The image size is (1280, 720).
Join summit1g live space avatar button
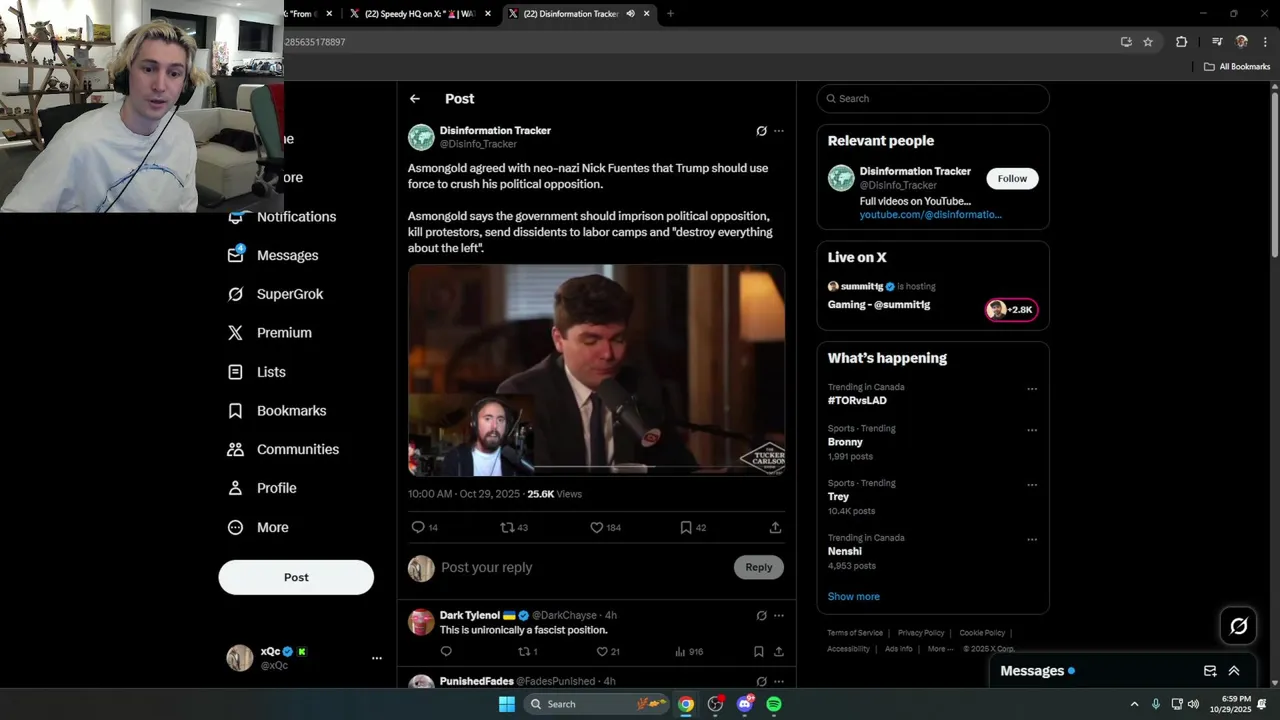coord(1011,310)
